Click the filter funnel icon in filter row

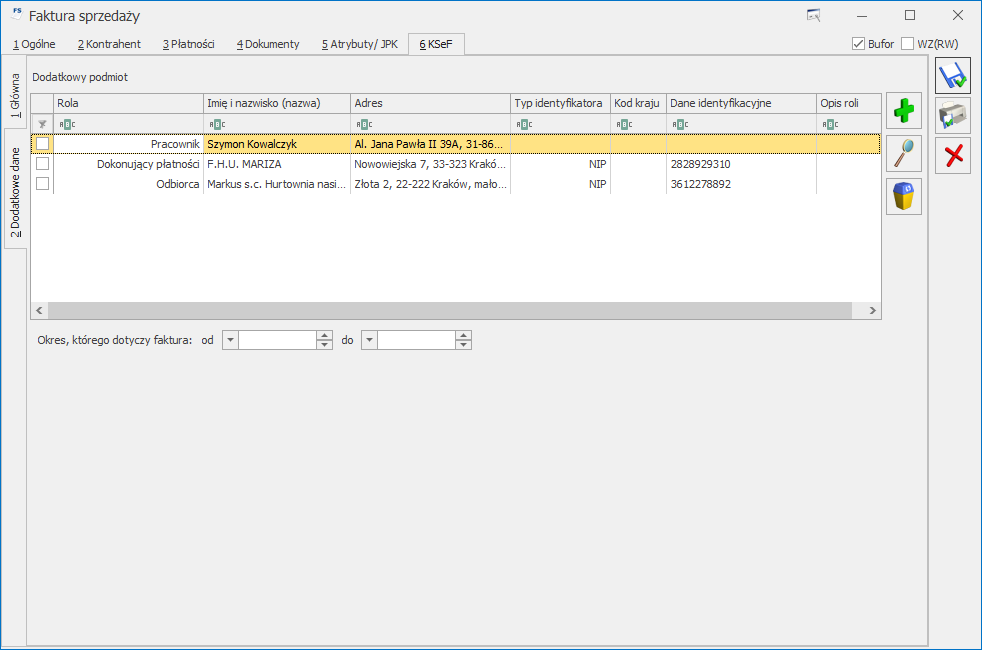(42, 124)
